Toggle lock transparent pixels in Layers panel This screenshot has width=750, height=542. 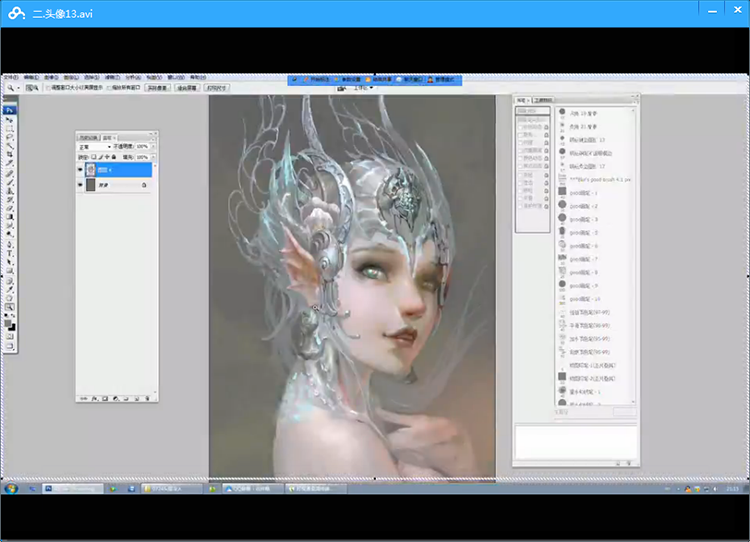tap(94, 157)
